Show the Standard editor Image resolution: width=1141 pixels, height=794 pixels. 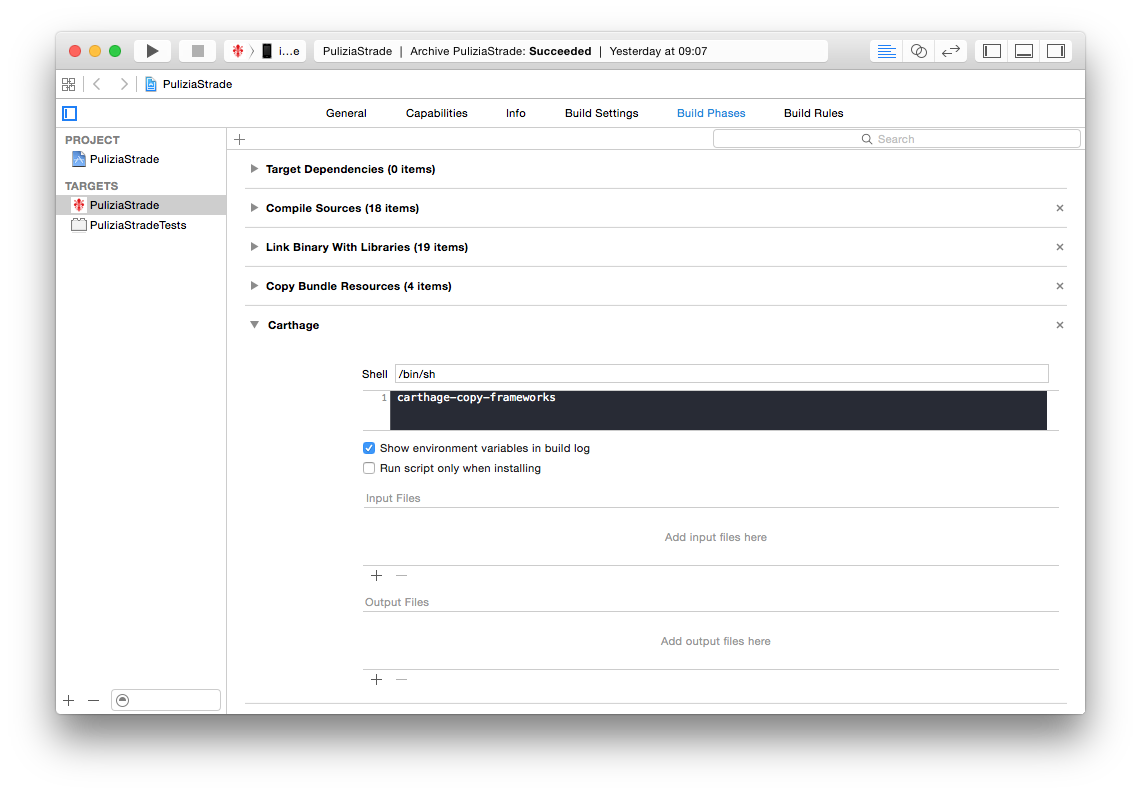886,51
